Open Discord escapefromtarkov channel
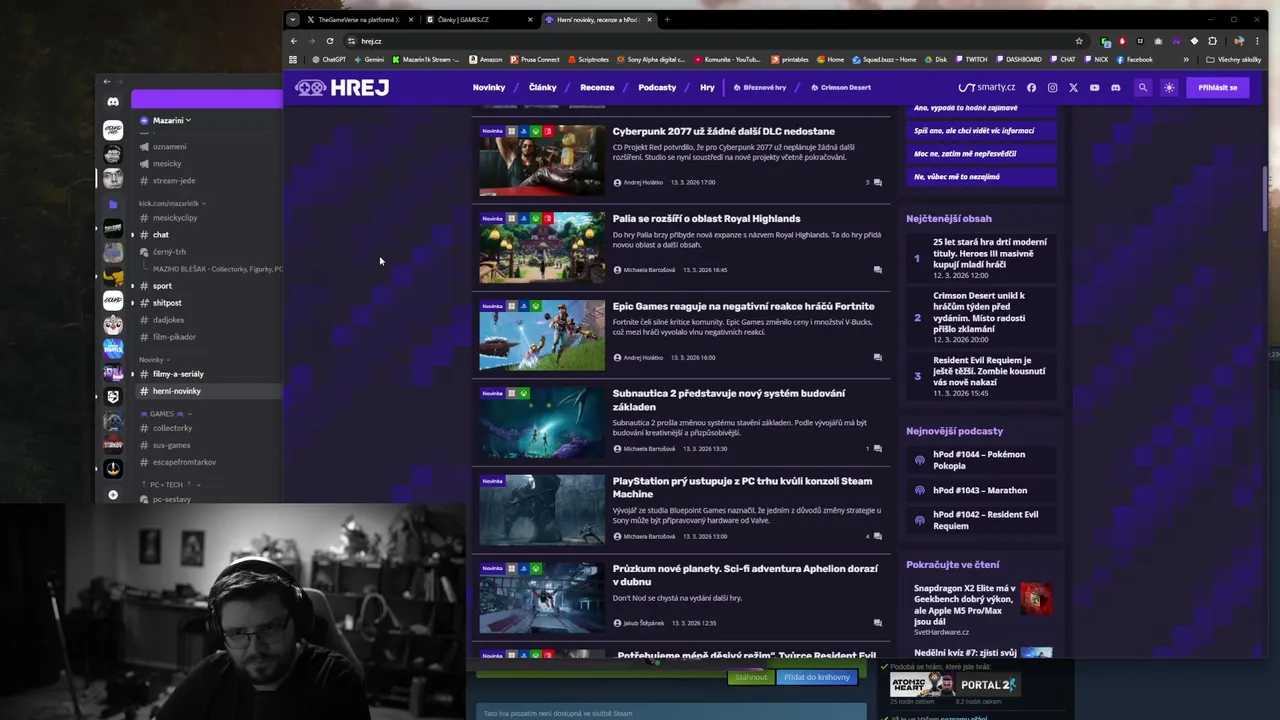Image resolution: width=1280 pixels, height=720 pixels. pyautogui.click(x=184, y=462)
